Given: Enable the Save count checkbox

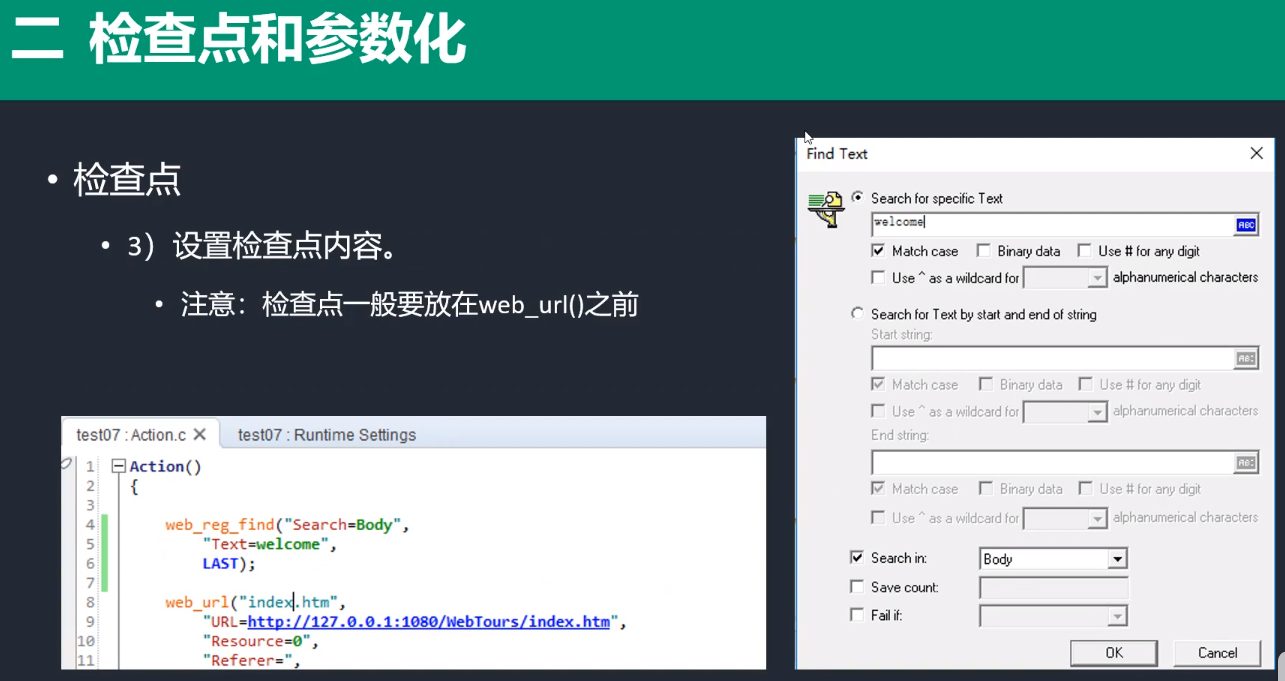Looking at the screenshot, I should (855, 587).
